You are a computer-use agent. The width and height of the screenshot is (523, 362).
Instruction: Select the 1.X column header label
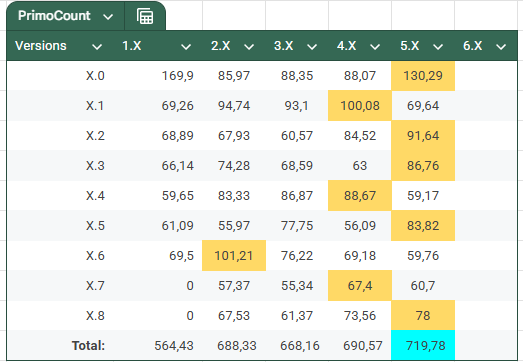pyautogui.click(x=132, y=46)
